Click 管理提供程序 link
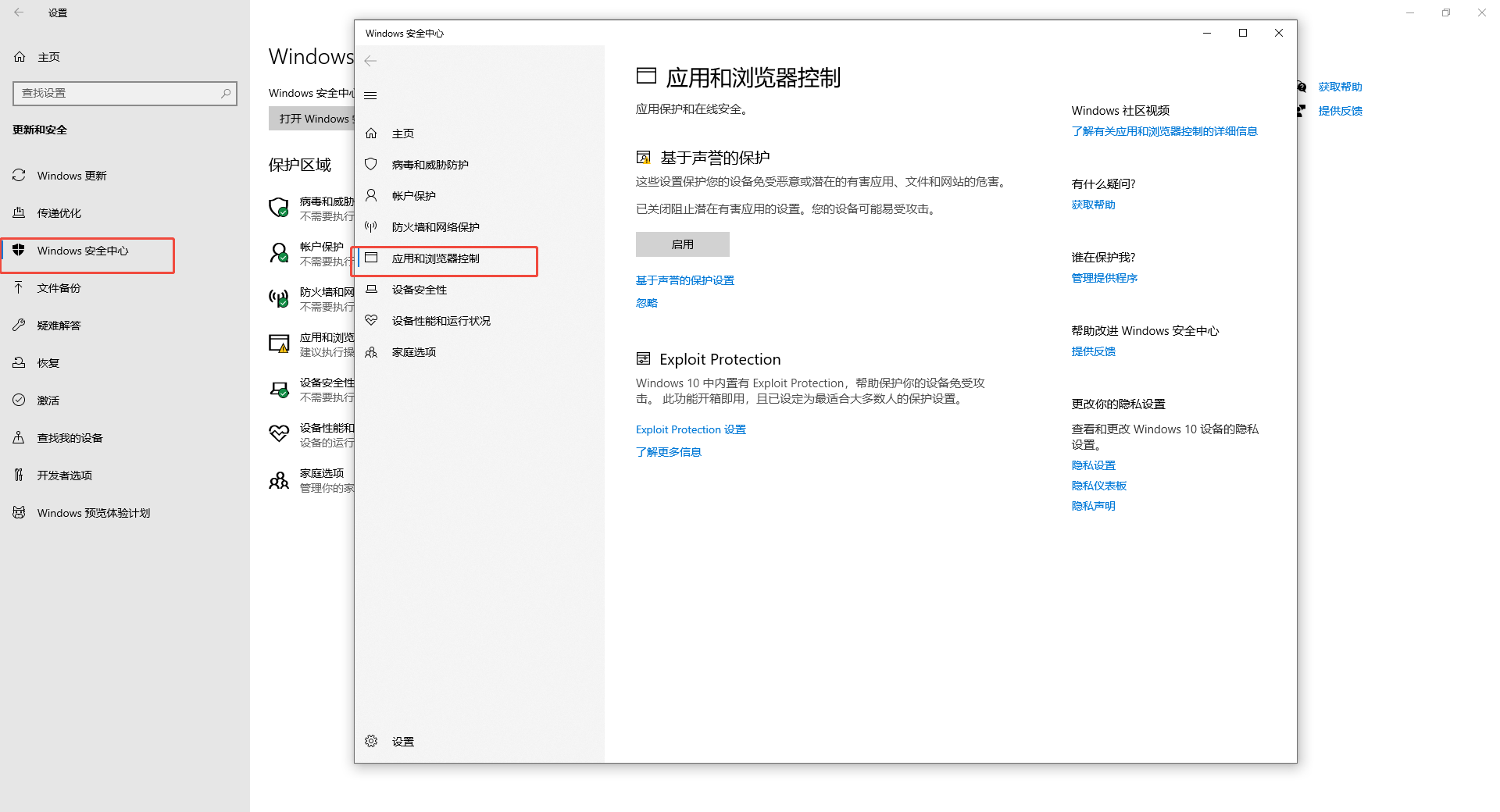1500x812 pixels. point(1105,278)
